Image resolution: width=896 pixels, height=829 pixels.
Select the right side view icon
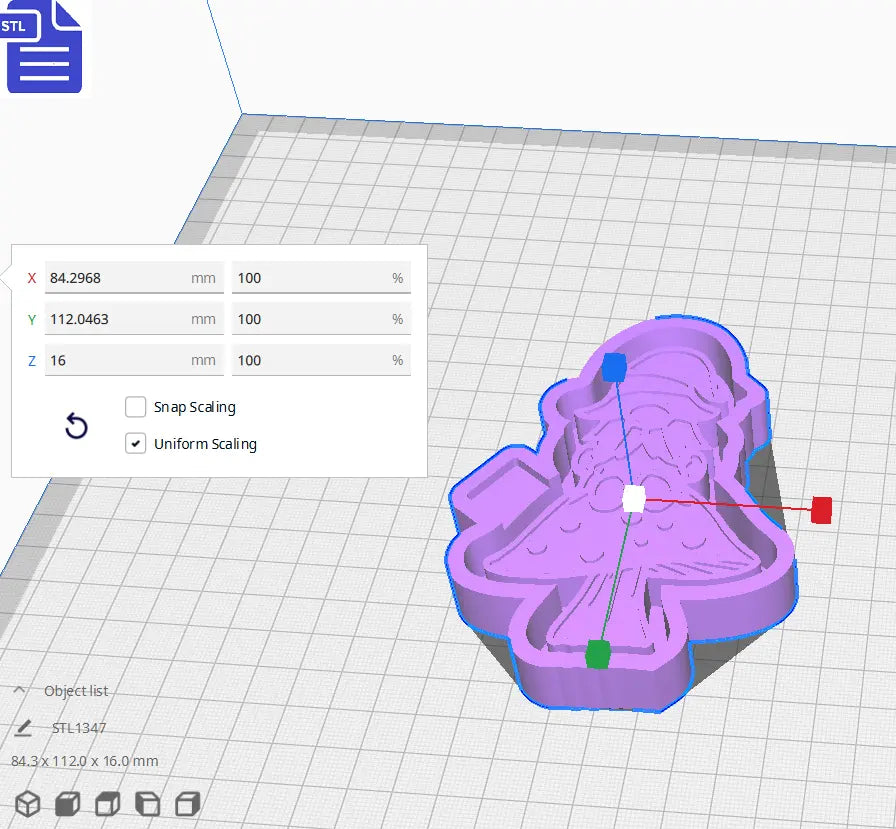187,804
